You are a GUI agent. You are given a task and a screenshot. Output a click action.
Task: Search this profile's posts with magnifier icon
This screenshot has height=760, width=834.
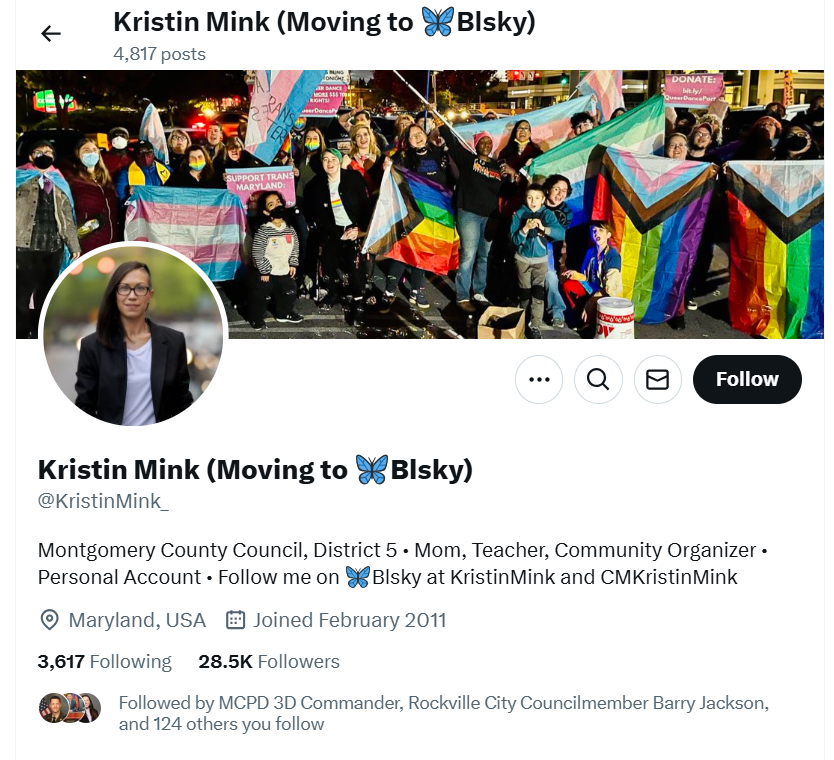598,379
